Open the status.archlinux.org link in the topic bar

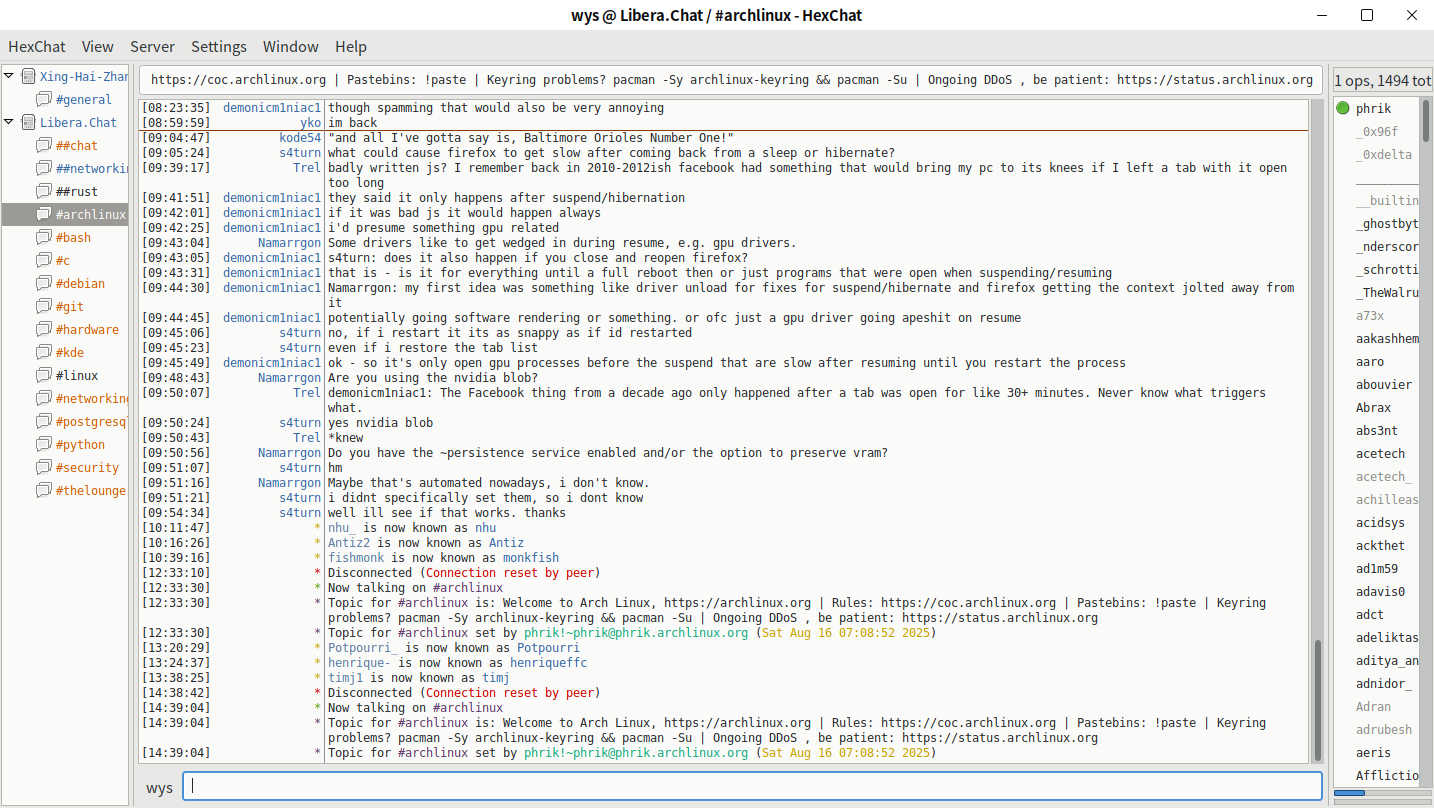[x=1214, y=80]
